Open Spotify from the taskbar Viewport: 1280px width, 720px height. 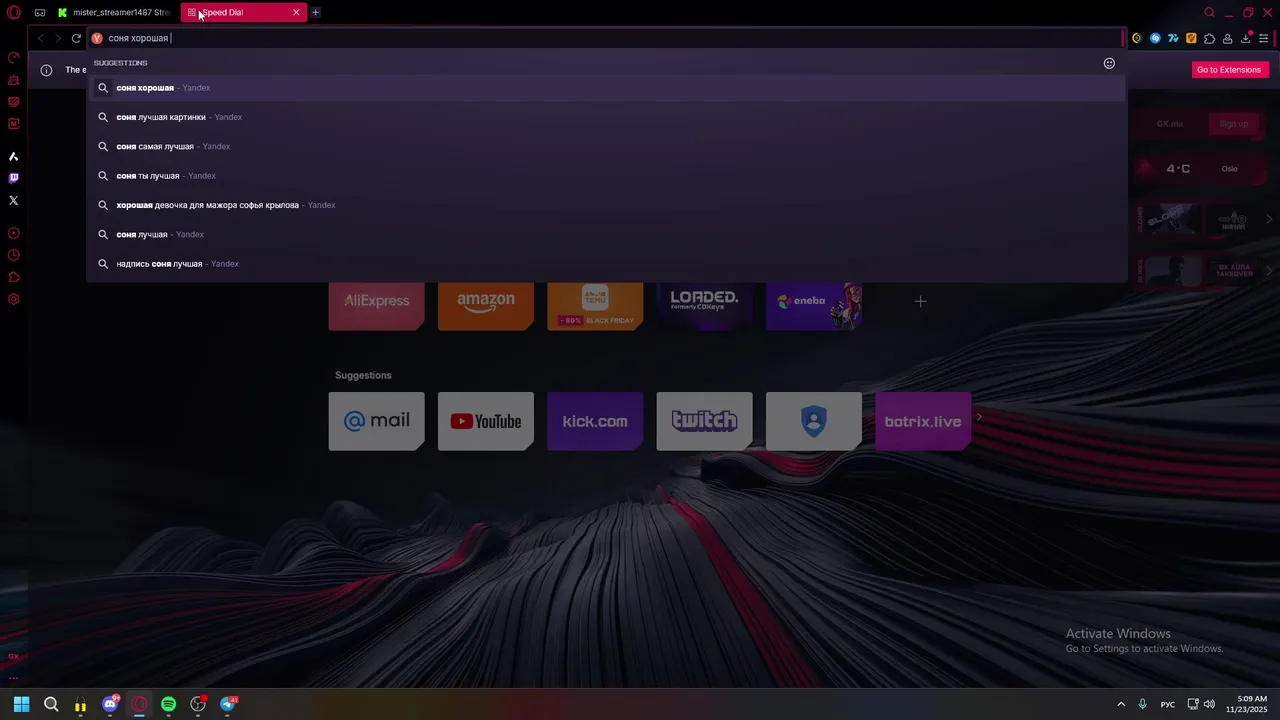point(168,704)
